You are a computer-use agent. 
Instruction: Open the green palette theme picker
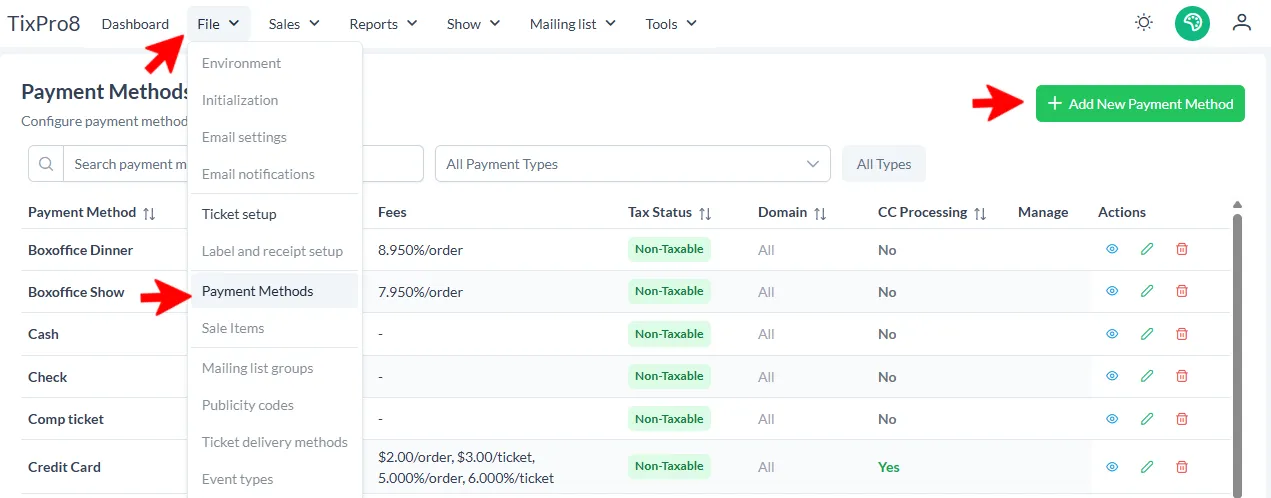click(x=1192, y=23)
